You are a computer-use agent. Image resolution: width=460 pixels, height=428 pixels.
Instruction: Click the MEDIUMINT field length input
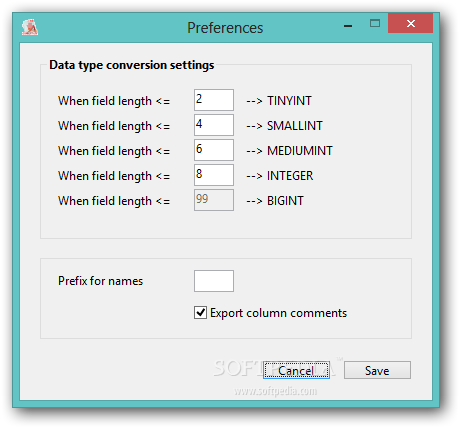tap(214, 150)
